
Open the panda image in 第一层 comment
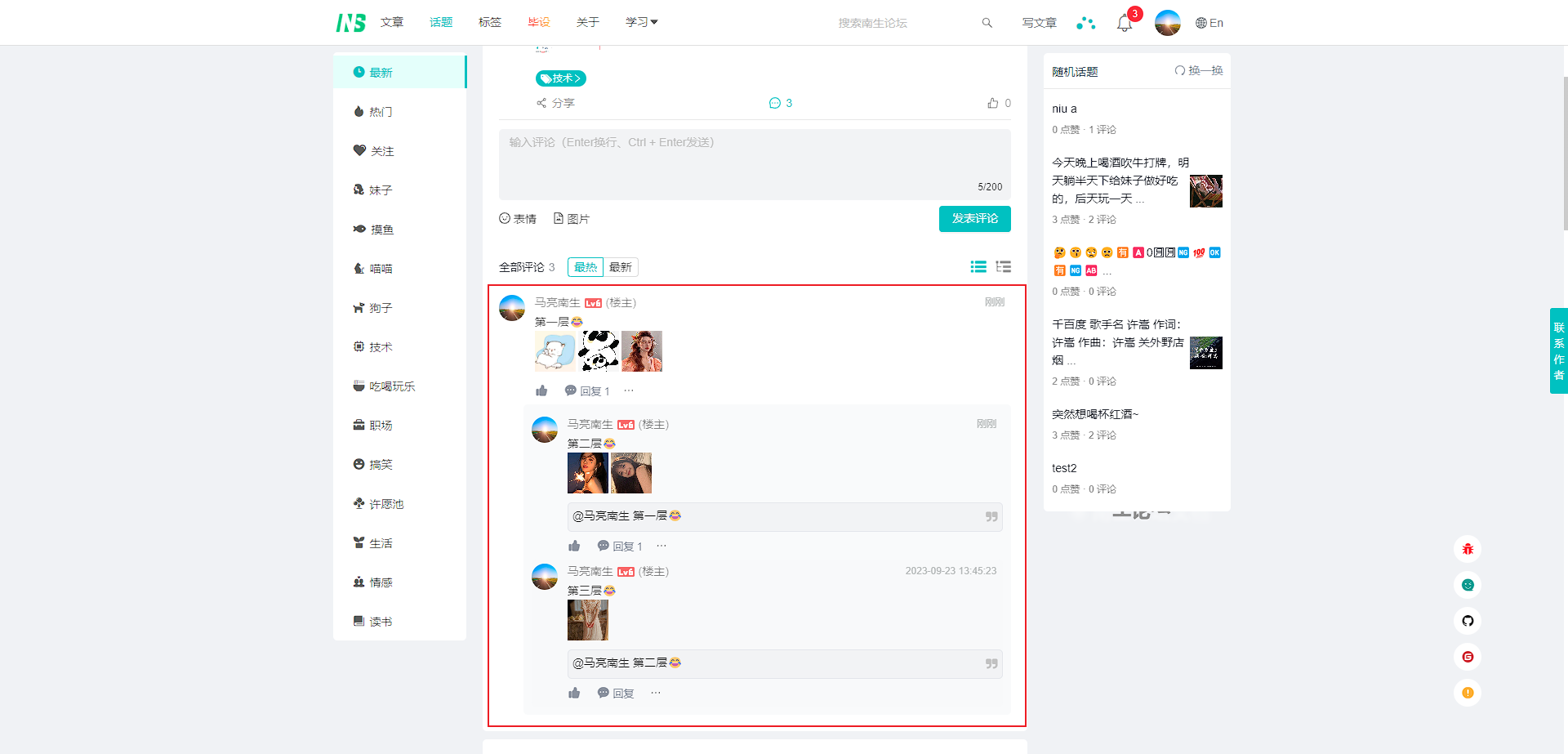[x=599, y=351]
